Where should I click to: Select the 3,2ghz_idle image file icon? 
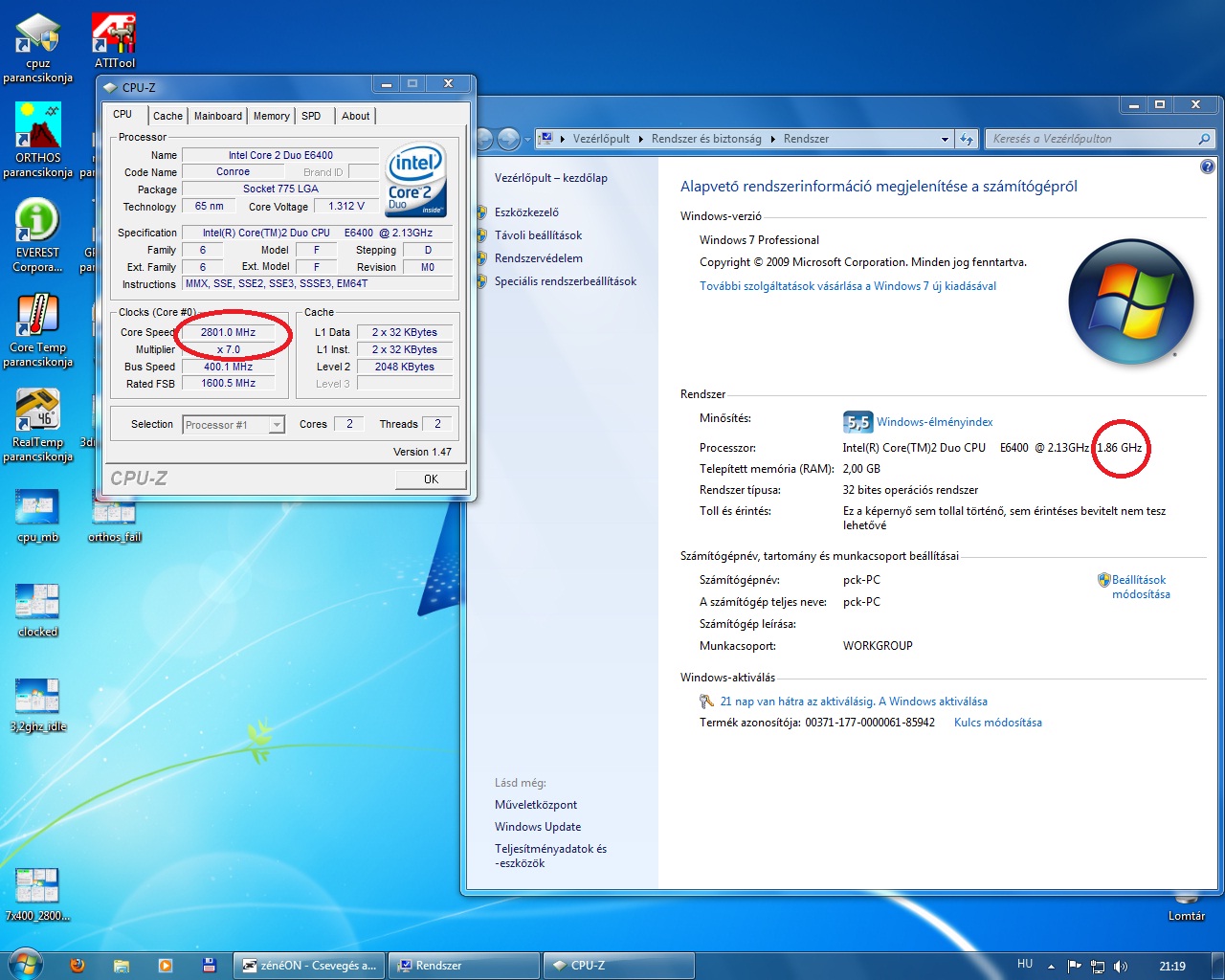[38, 705]
